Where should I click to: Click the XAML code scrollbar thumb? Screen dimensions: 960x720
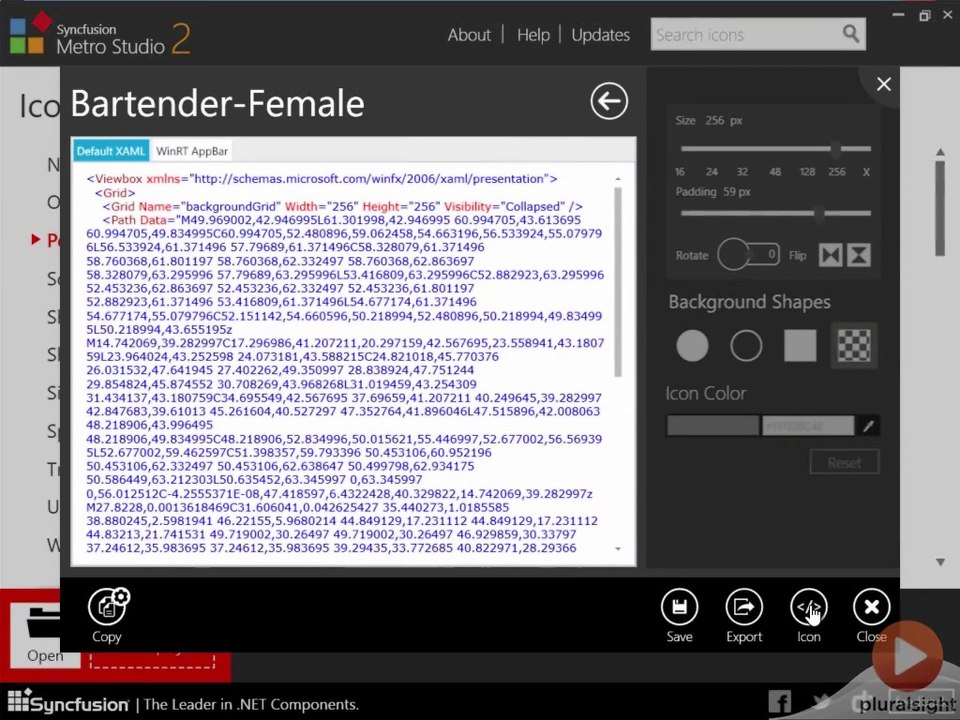[618, 282]
